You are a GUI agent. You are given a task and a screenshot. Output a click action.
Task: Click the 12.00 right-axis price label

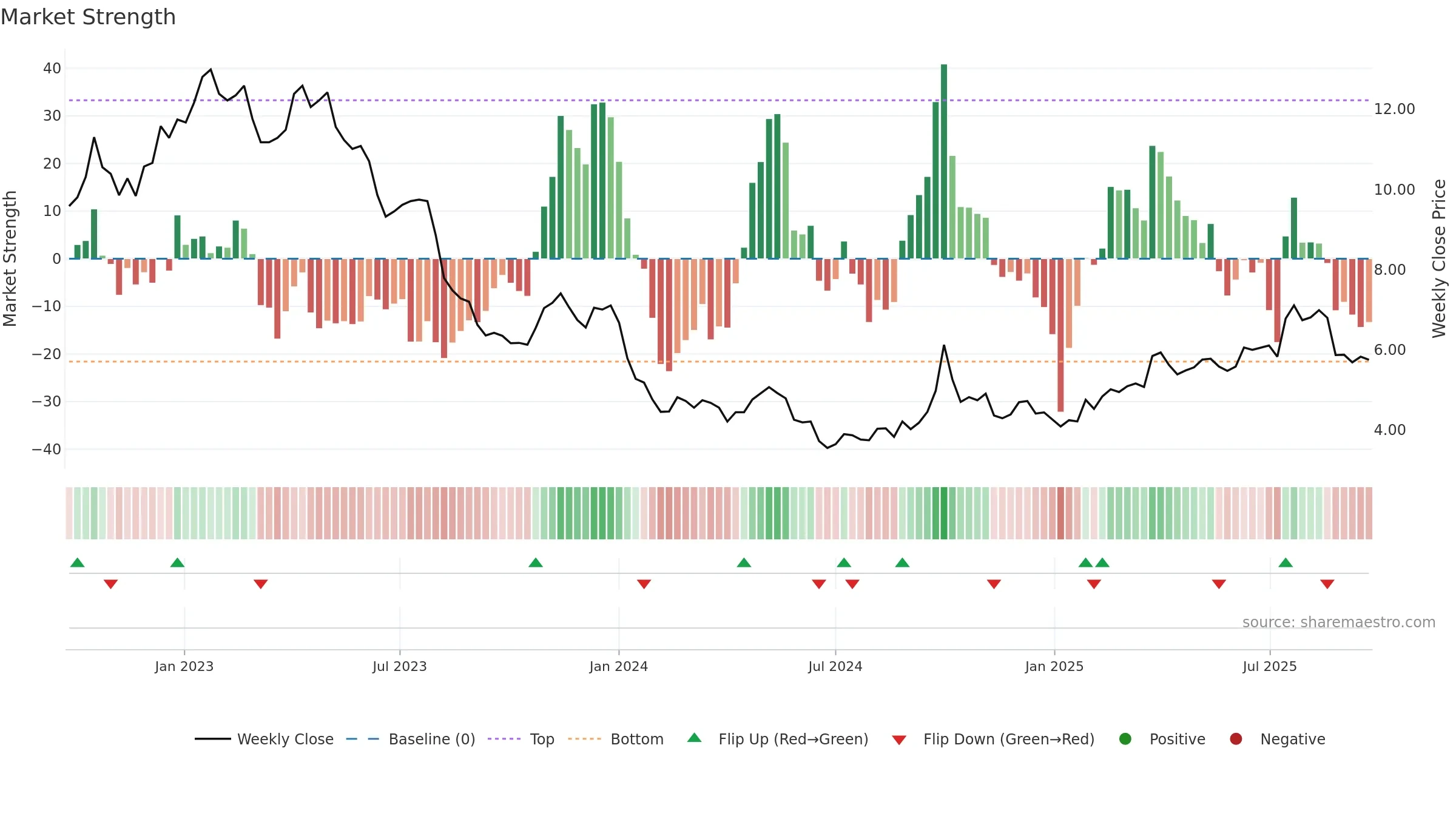[1394, 109]
